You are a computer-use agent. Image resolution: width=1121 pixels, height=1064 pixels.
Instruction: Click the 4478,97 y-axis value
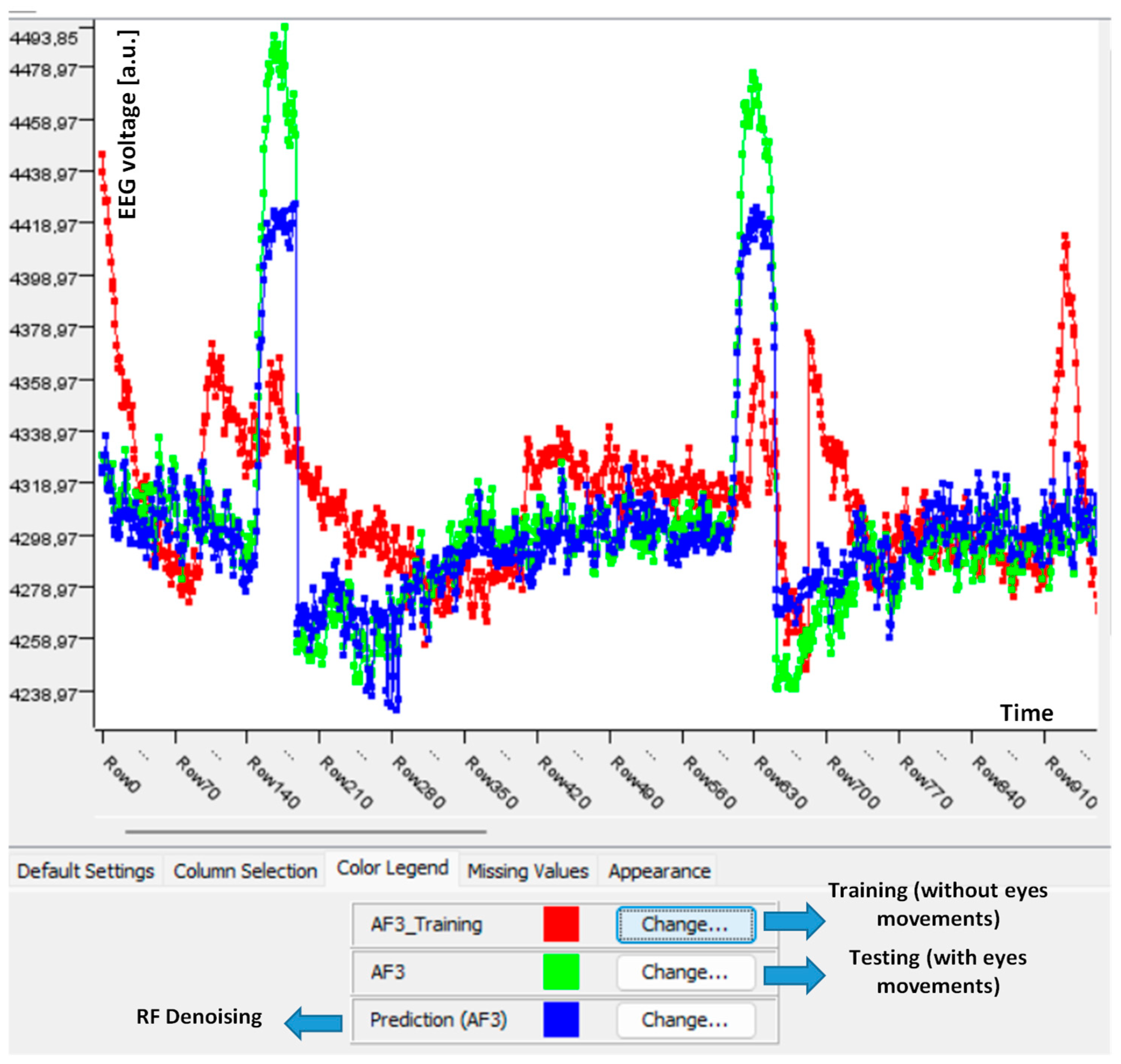44,70
